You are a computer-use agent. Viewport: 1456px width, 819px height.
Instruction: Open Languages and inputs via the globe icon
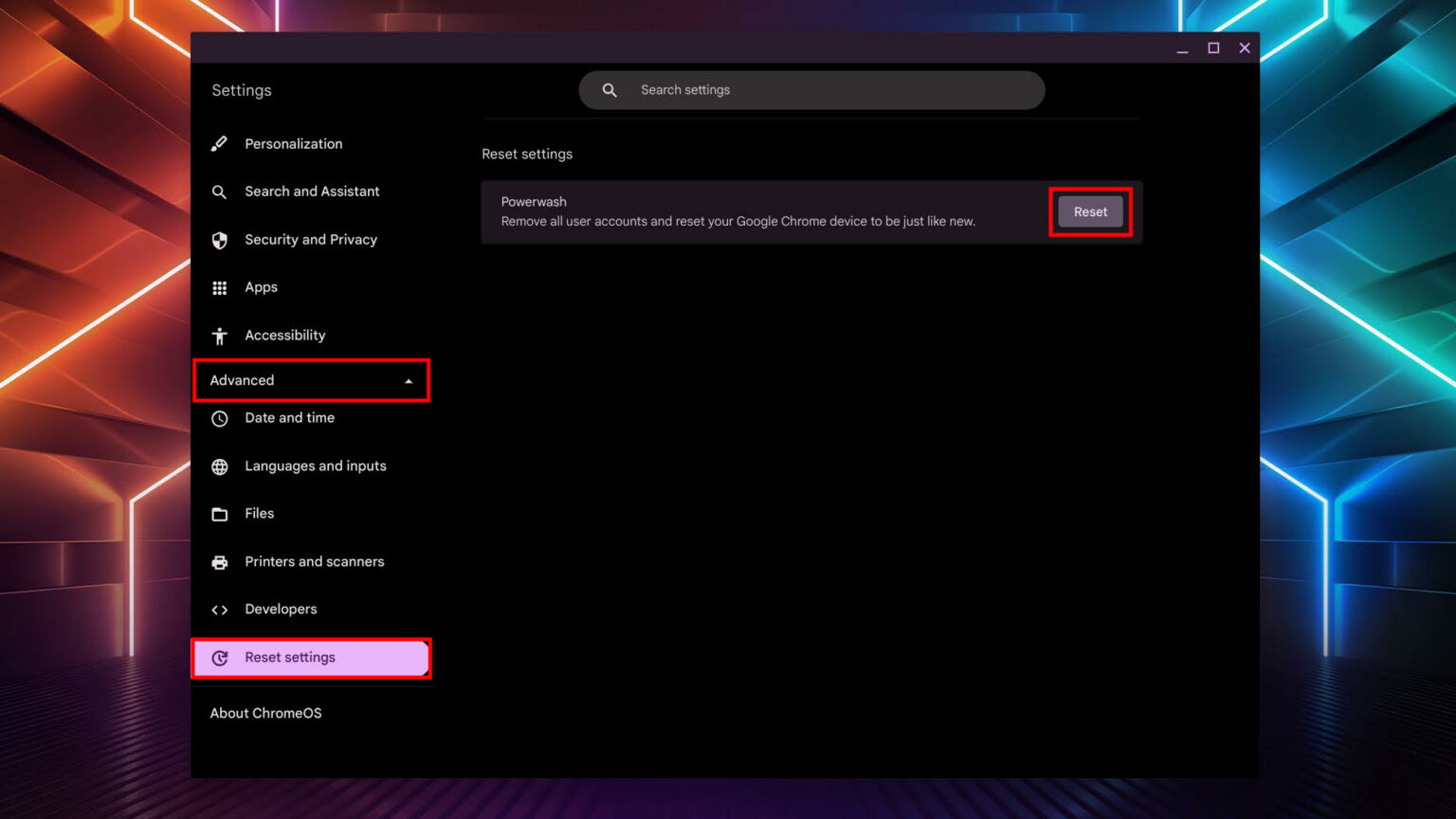tap(219, 466)
